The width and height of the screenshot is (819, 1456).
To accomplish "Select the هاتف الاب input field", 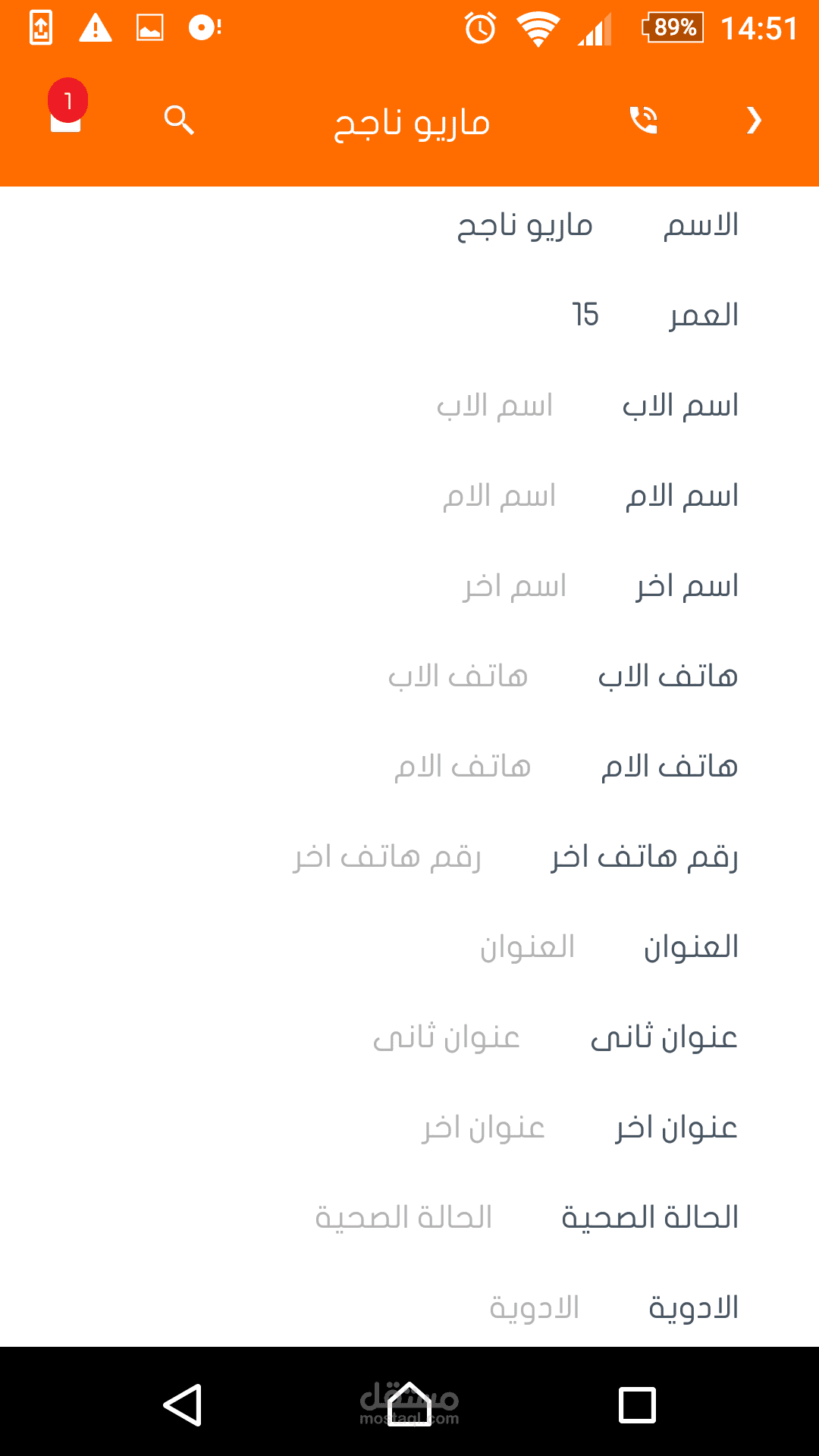I will (x=458, y=676).
